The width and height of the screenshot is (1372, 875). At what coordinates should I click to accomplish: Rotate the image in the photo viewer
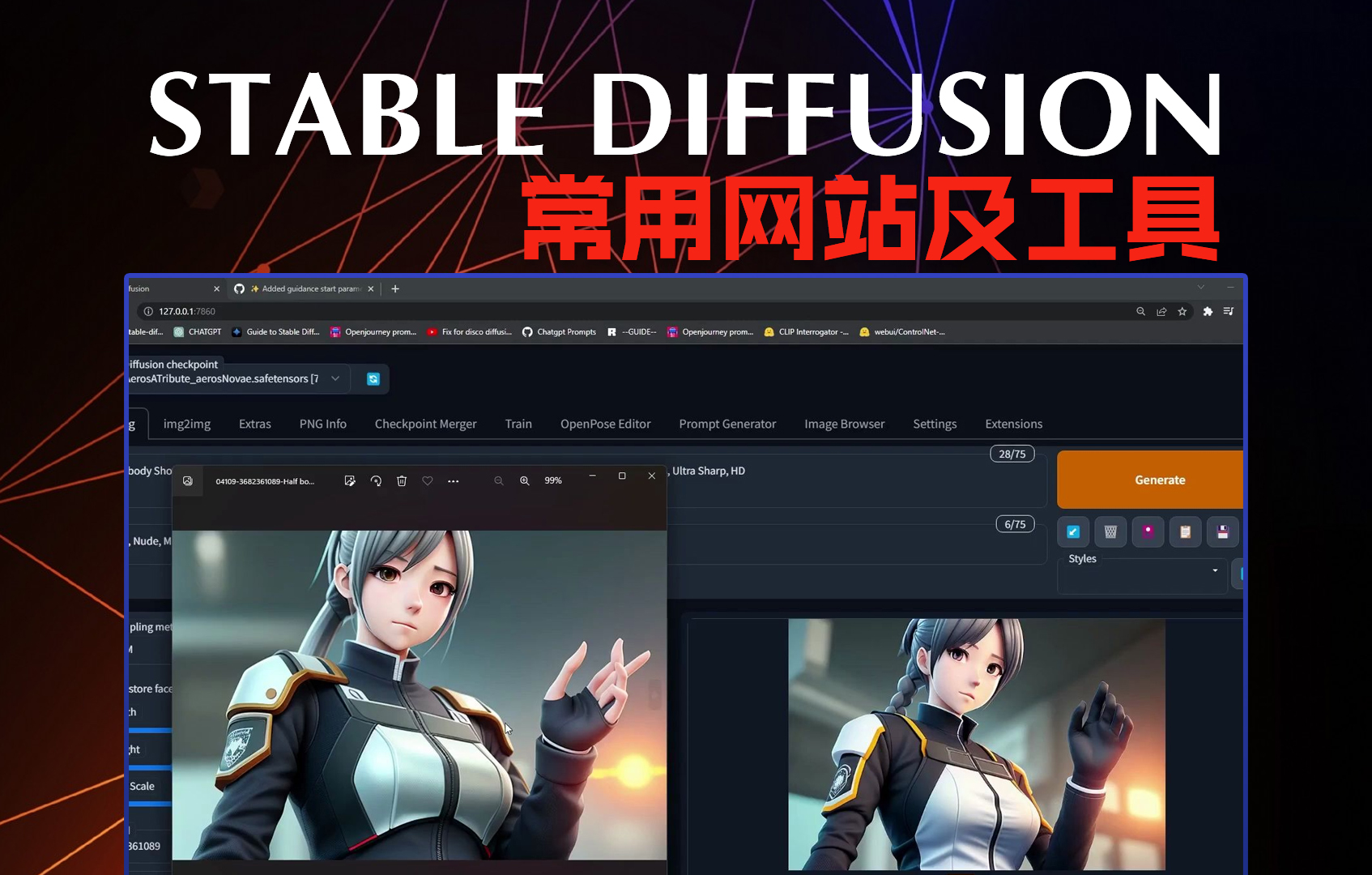(376, 480)
